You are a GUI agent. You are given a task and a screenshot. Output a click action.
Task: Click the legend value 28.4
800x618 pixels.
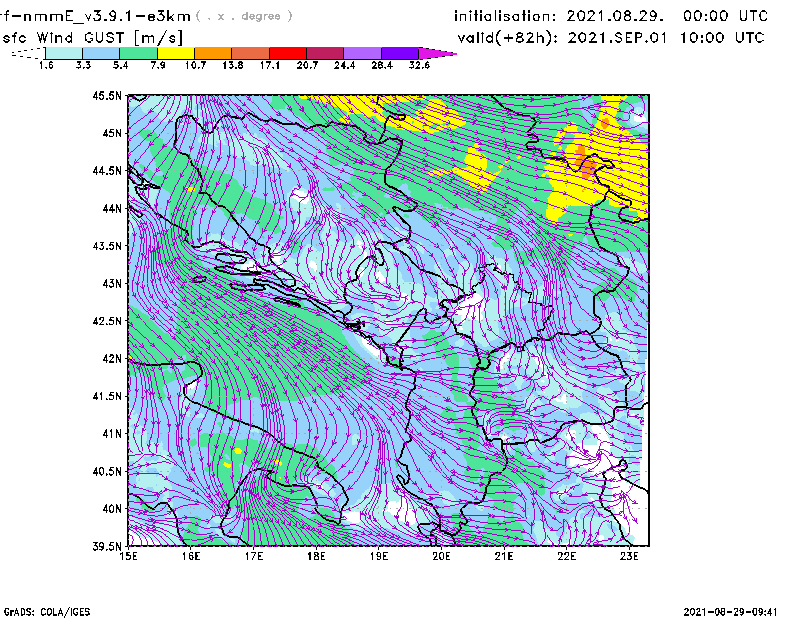(382, 65)
